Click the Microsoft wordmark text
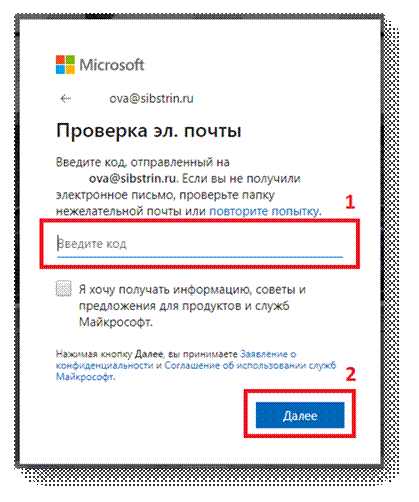Screen dimensions: 419x502 pos(112,65)
